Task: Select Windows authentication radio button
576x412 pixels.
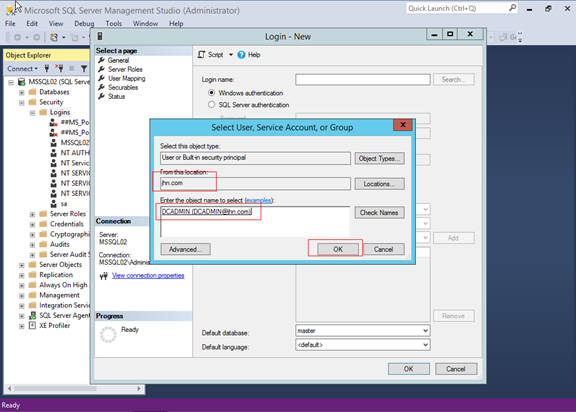Action: coord(211,93)
